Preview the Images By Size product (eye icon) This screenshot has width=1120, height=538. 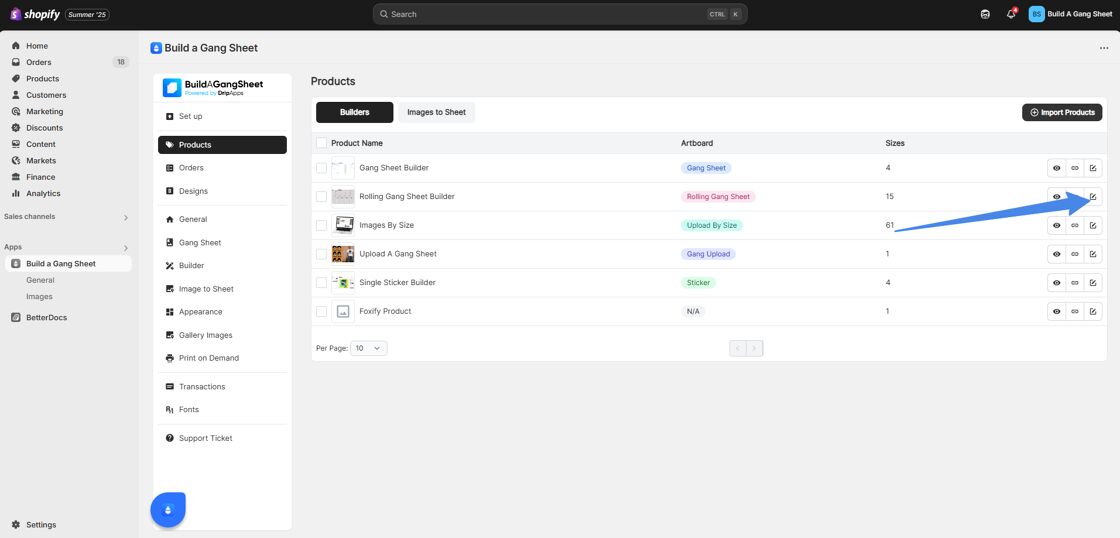(x=1056, y=225)
